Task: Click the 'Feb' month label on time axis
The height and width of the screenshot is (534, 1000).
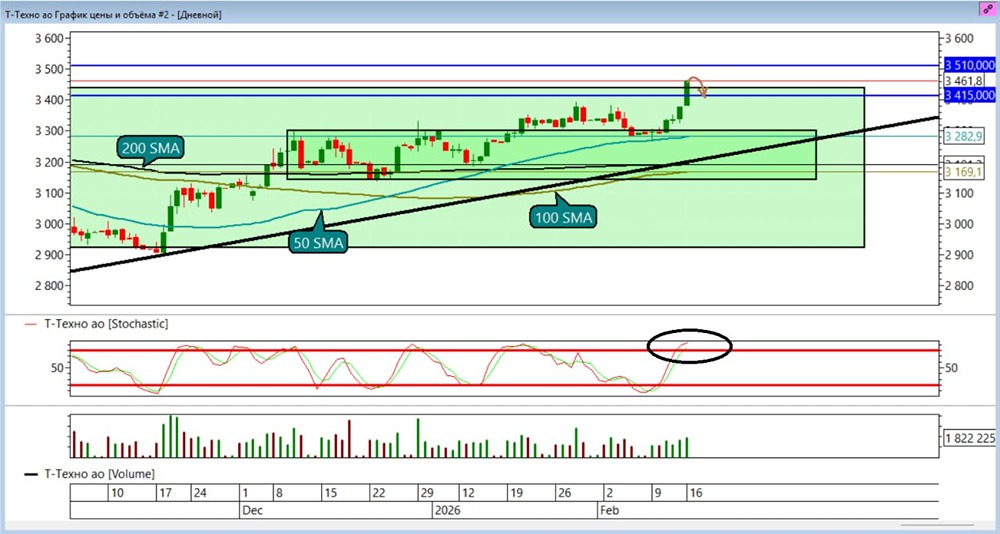Action: click(609, 511)
